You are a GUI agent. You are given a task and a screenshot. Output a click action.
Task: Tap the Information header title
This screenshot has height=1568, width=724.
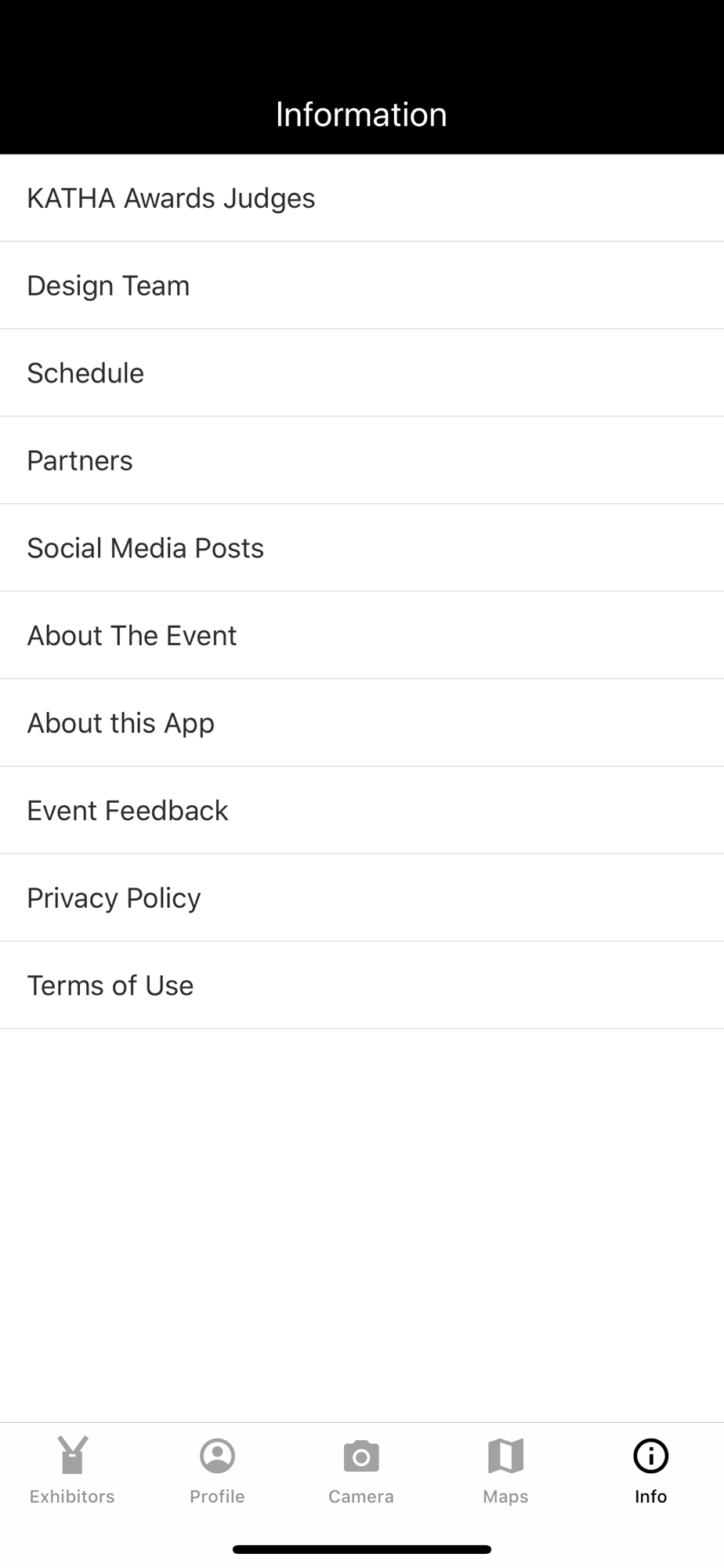tap(361, 114)
